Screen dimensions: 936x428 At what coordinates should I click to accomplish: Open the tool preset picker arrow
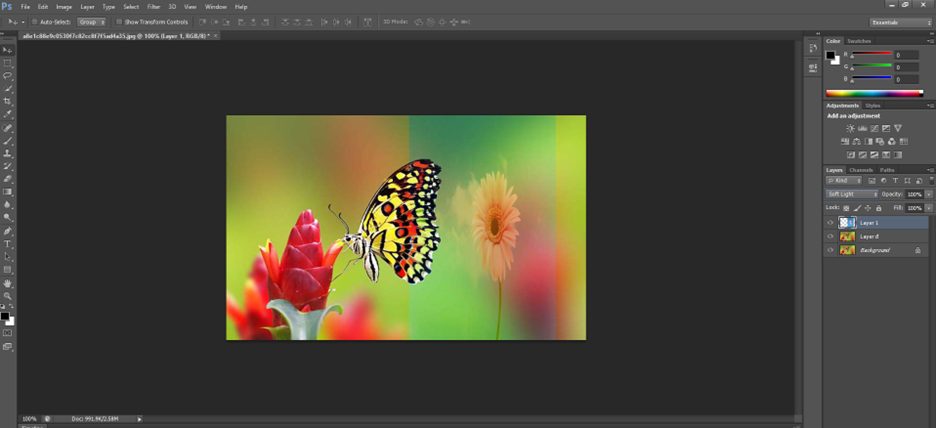point(23,22)
